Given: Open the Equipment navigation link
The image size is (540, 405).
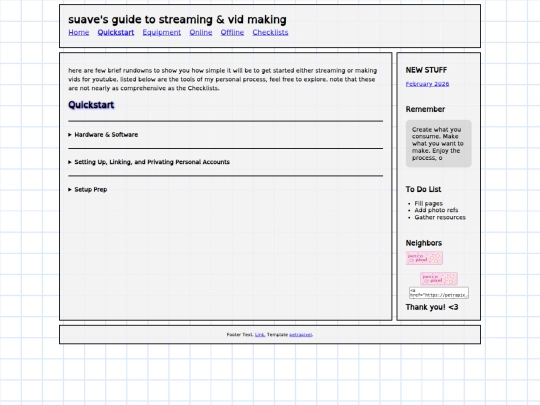Looking at the screenshot, I should coord(162,32).
